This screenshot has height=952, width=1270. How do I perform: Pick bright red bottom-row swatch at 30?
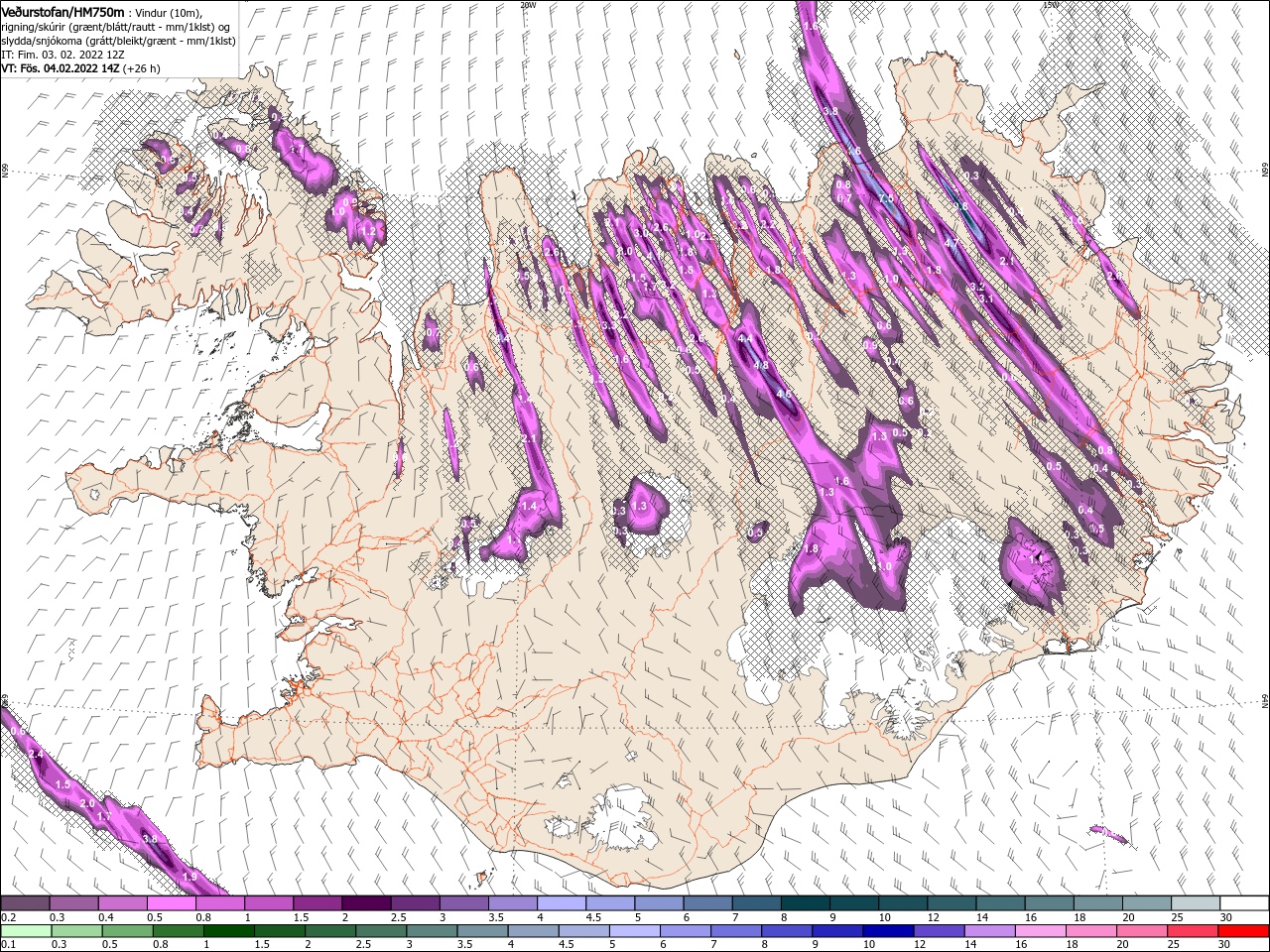pyautogui.click(x=1244, y=931)
